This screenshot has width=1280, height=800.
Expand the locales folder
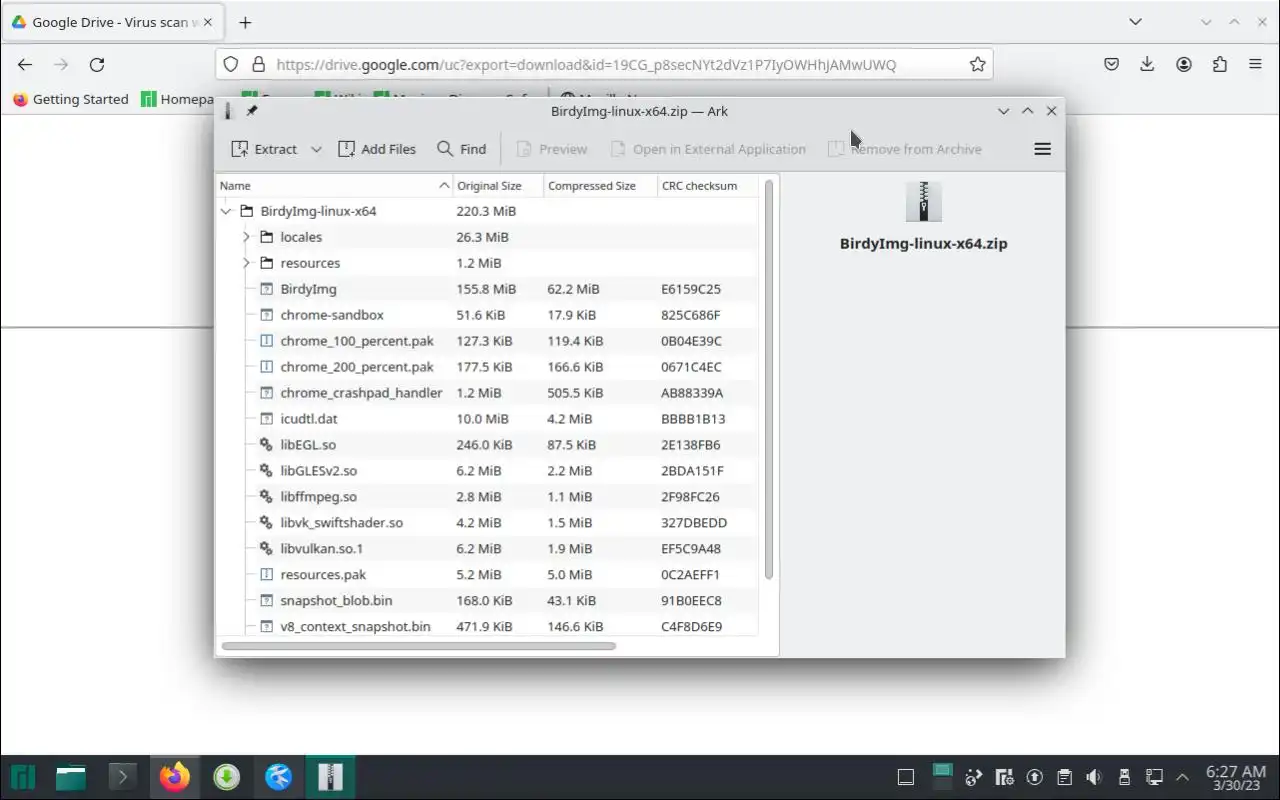[246, 237]
